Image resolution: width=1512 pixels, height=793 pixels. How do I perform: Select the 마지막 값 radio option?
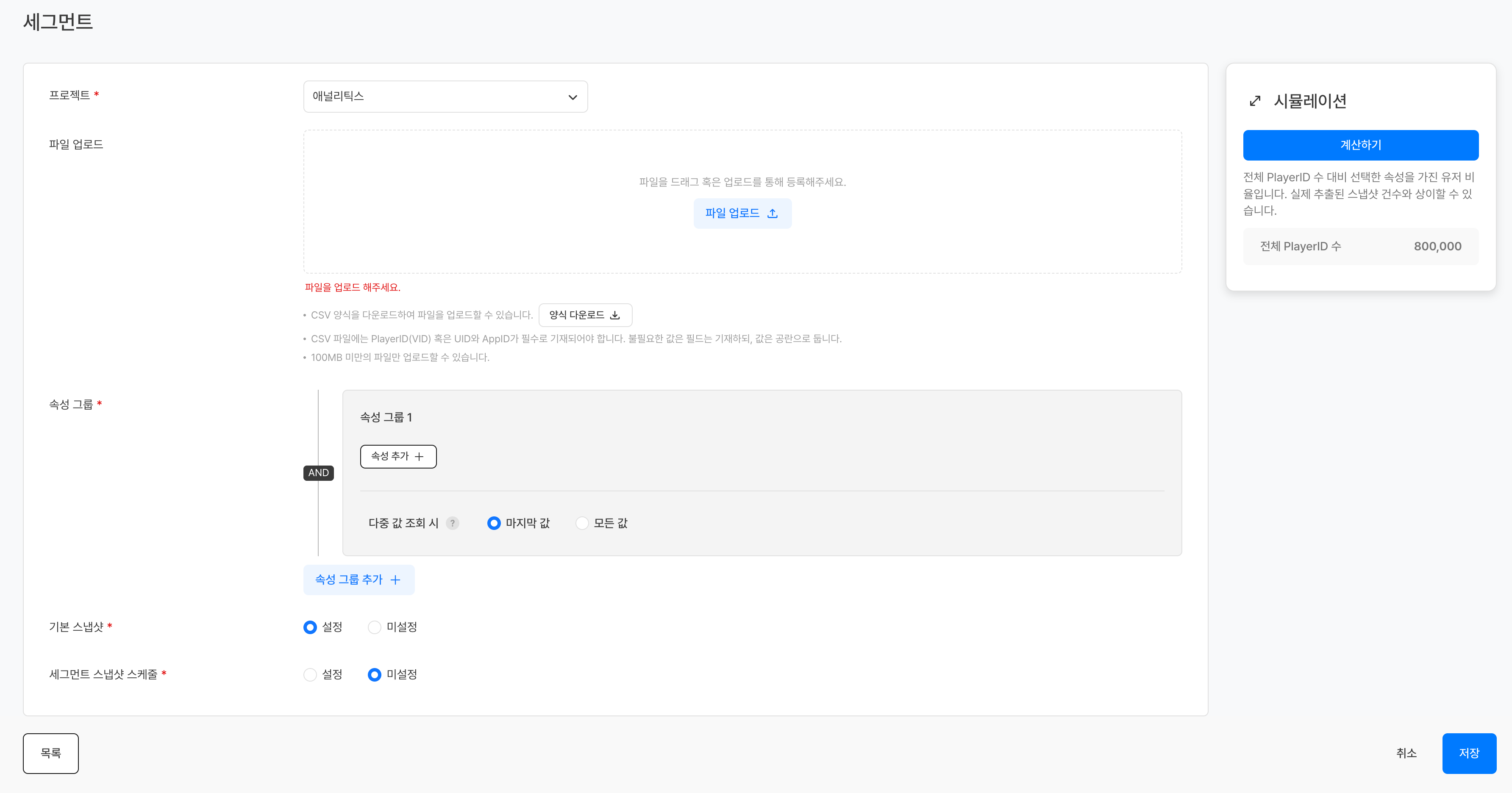coord(494,523)
